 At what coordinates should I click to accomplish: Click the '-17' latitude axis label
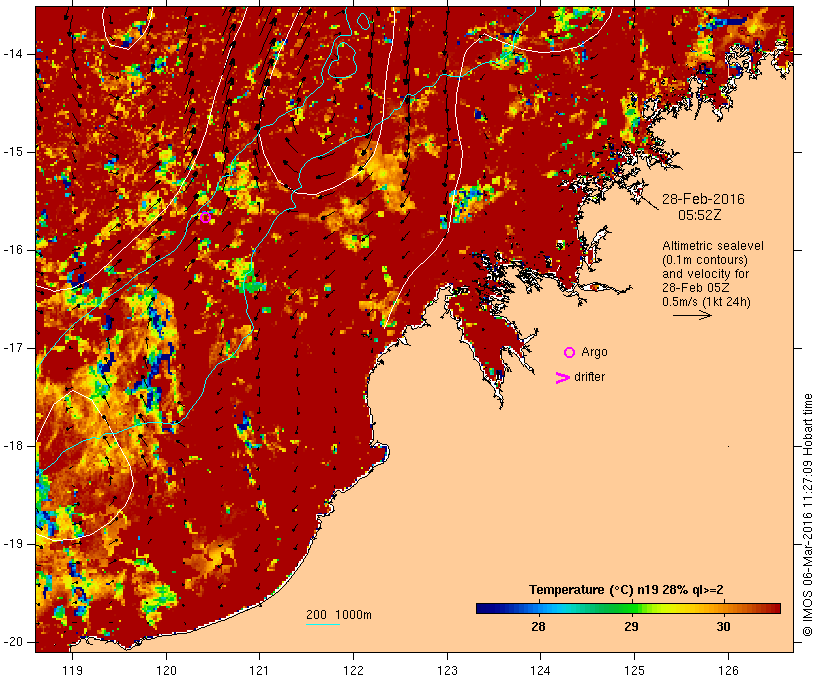click(x=12, y=348)
